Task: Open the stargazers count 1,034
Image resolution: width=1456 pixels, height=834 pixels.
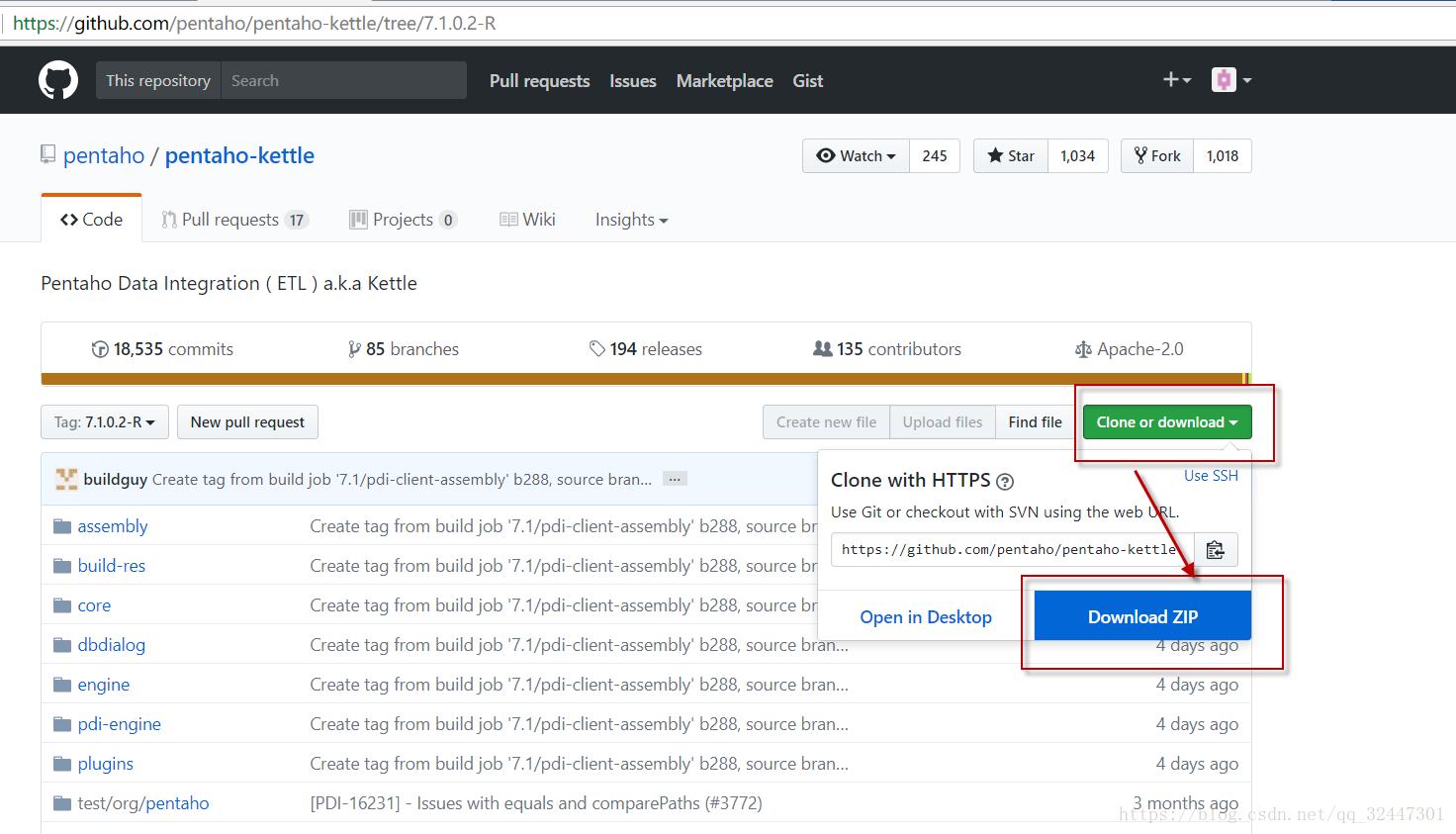Action: point(1078,156)
